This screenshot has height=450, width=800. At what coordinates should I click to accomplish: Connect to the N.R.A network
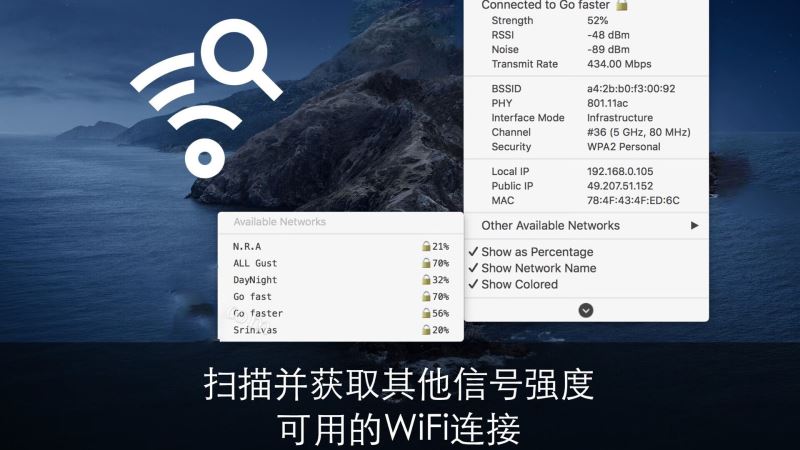coord(341,246)
